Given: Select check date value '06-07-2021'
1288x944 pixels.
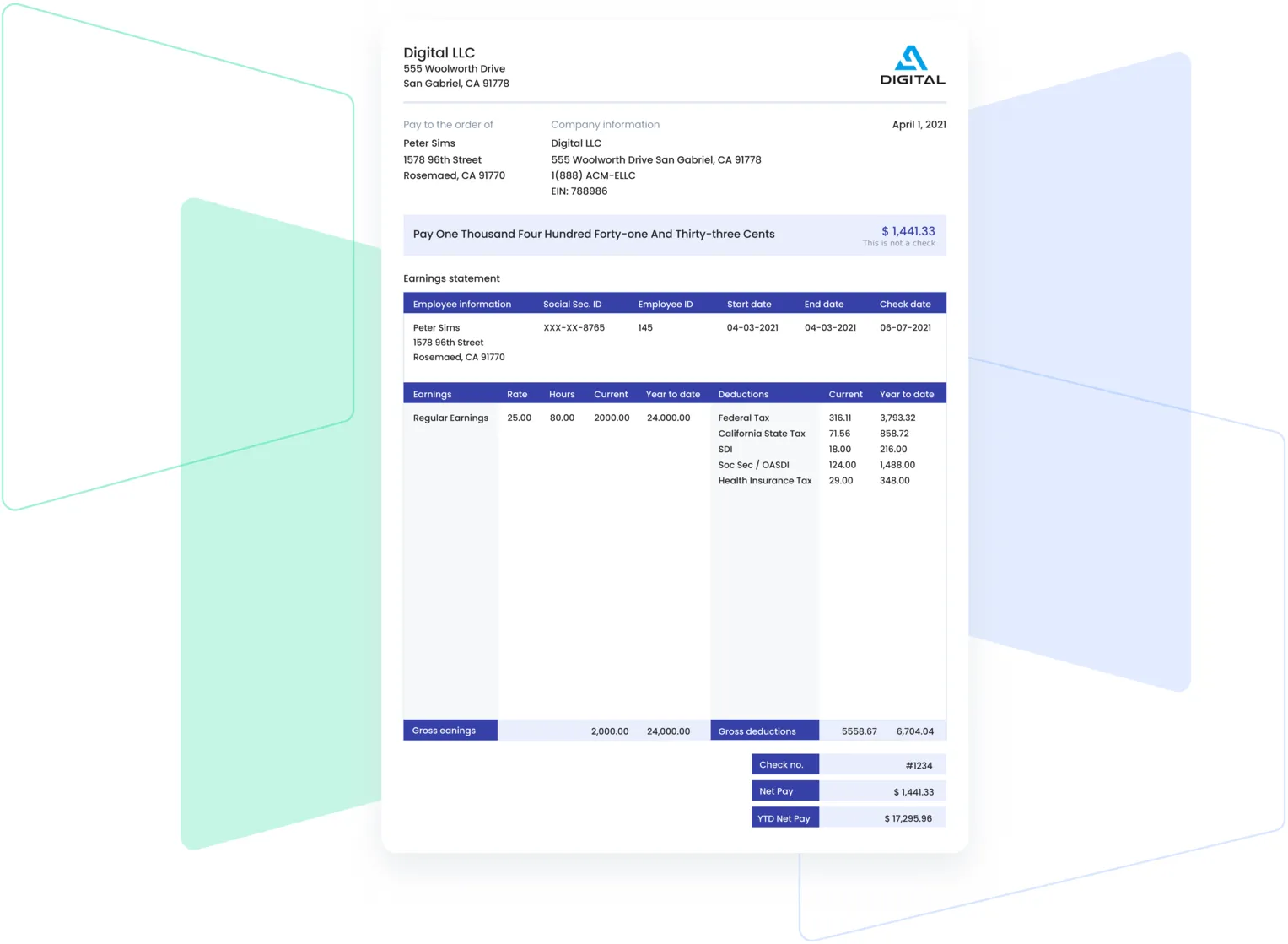Looking at the screenshot, I should point(905,328).
